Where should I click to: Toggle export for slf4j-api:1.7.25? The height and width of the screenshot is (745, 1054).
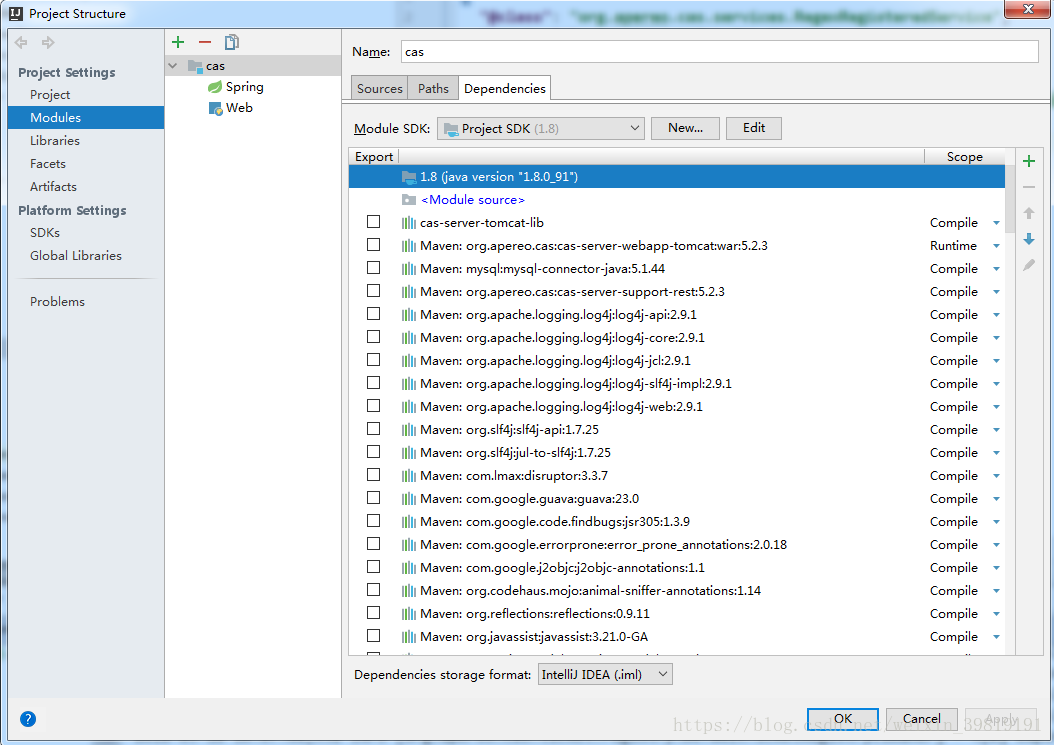(374, 429)
